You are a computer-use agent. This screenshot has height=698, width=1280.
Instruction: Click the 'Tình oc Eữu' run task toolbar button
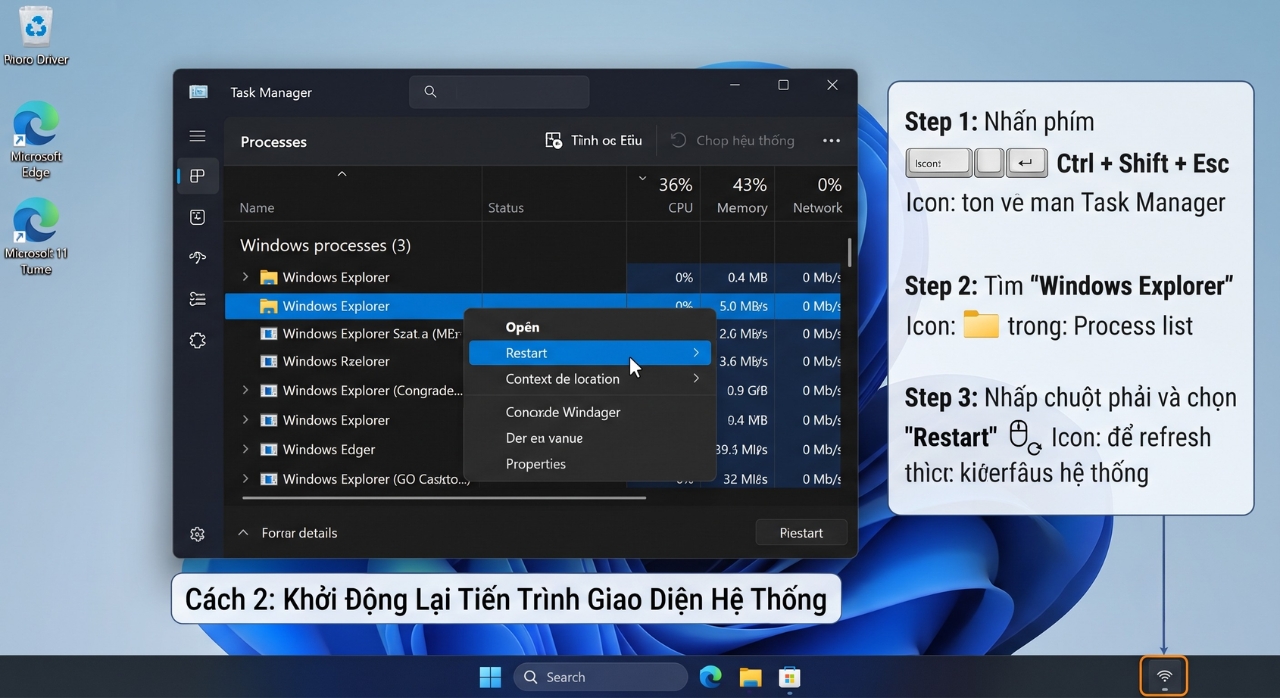tap(594, 141)
